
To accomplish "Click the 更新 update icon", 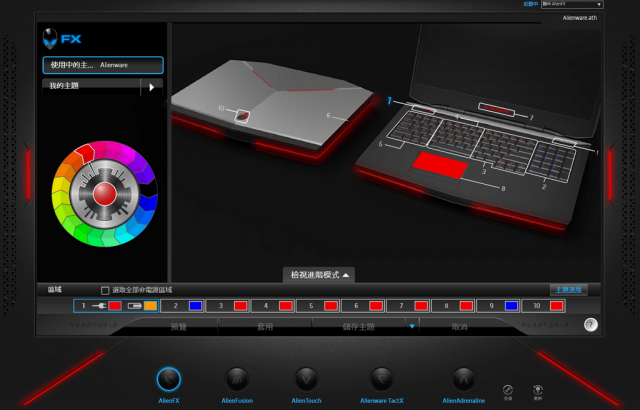I will click(x=538, y=392).
